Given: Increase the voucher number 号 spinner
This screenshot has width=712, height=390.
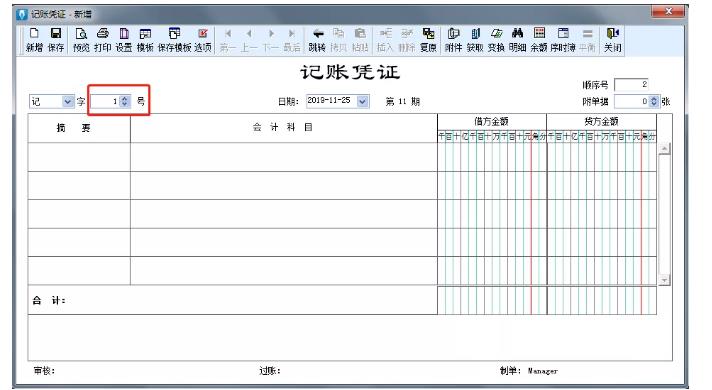Looking at the screenshot, I should 125,99.
